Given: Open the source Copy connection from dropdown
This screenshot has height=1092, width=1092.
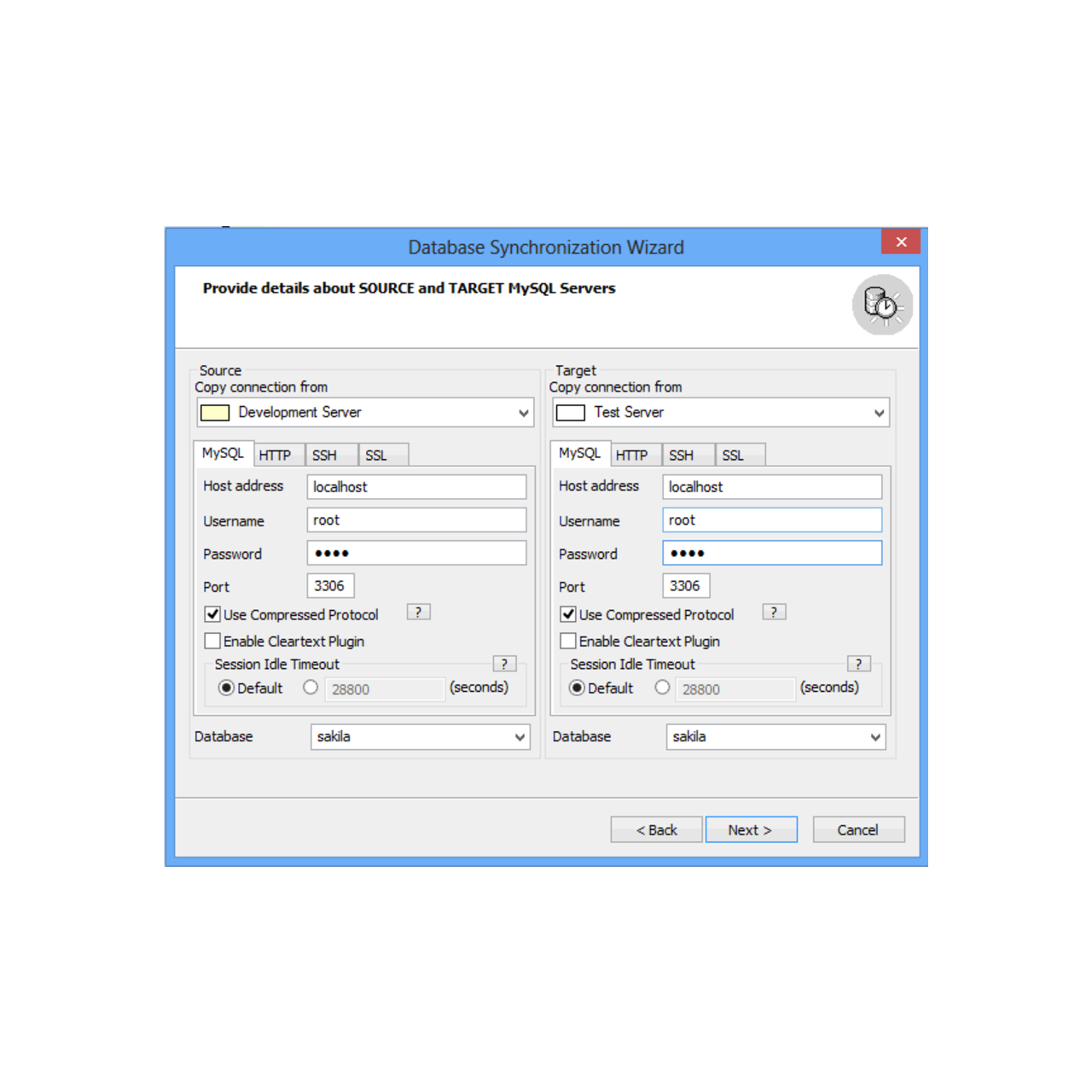Looking at the screenshot, I should tap(523, 412).
